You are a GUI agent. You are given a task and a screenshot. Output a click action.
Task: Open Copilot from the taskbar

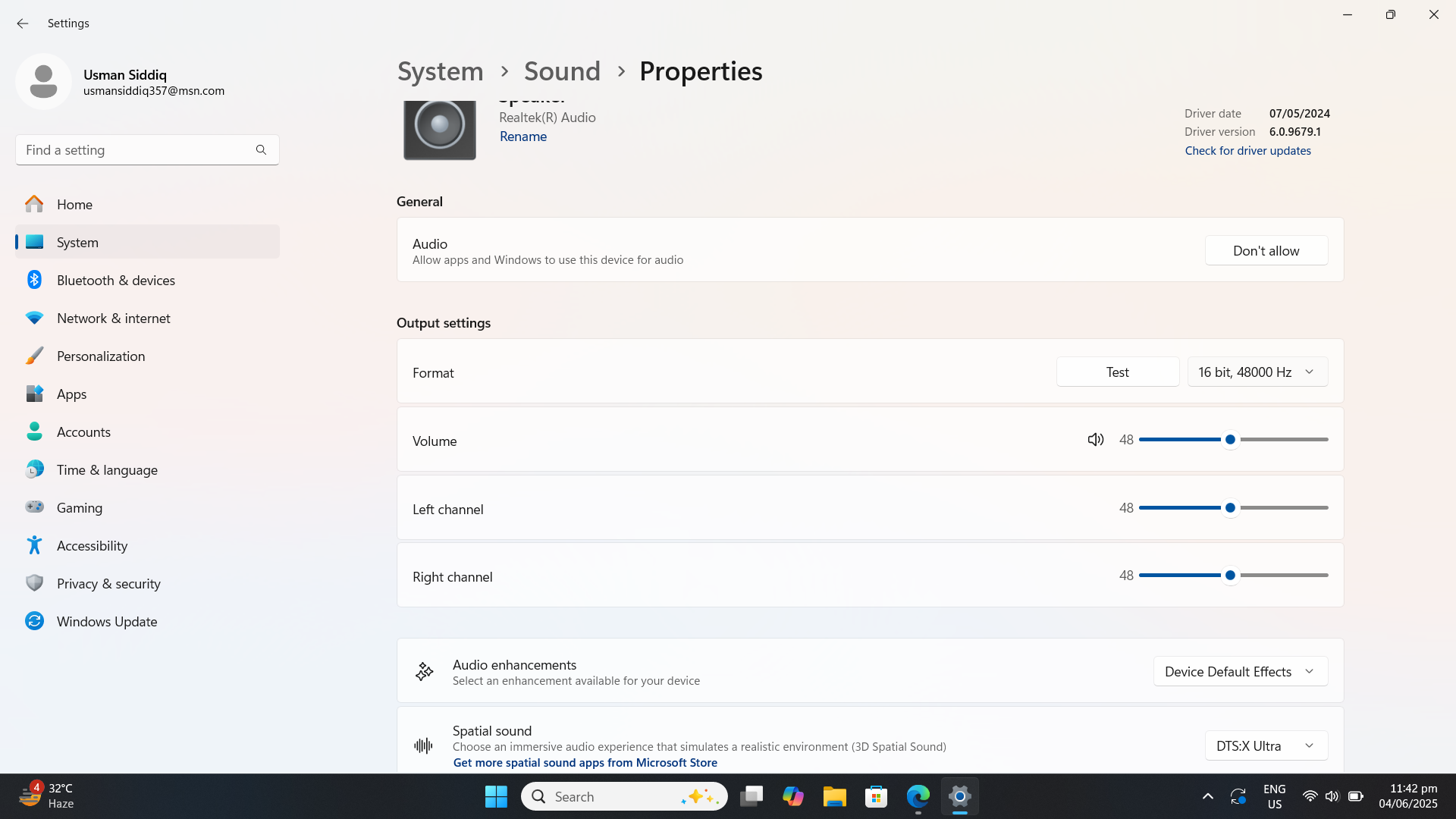[793, 796]
